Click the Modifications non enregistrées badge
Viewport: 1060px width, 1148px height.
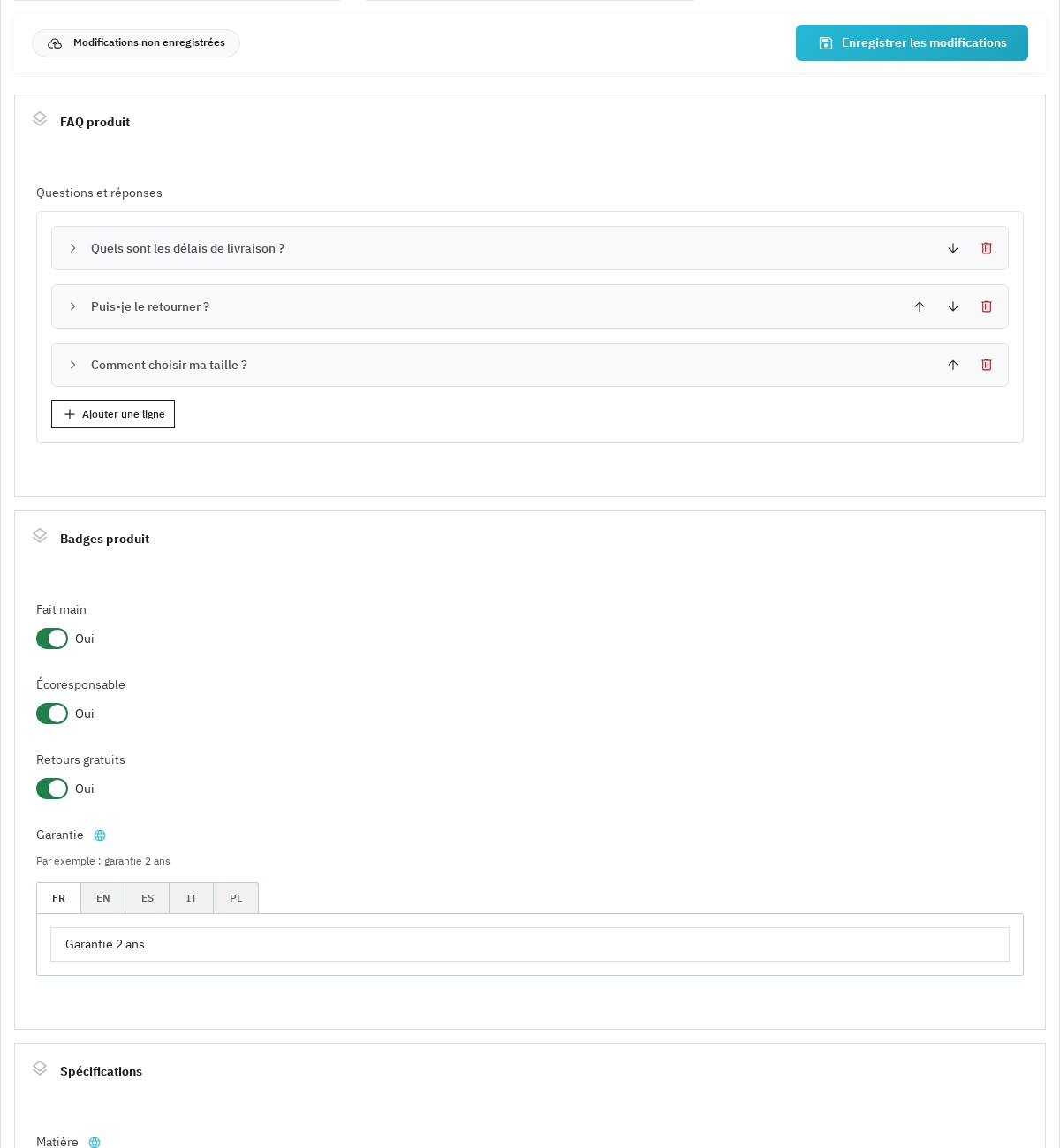[x=136, y=43]
